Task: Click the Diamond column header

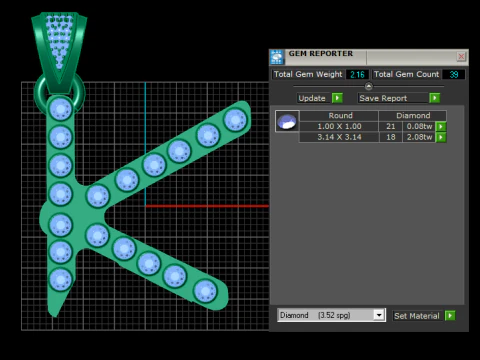Action: pos(413,116)
